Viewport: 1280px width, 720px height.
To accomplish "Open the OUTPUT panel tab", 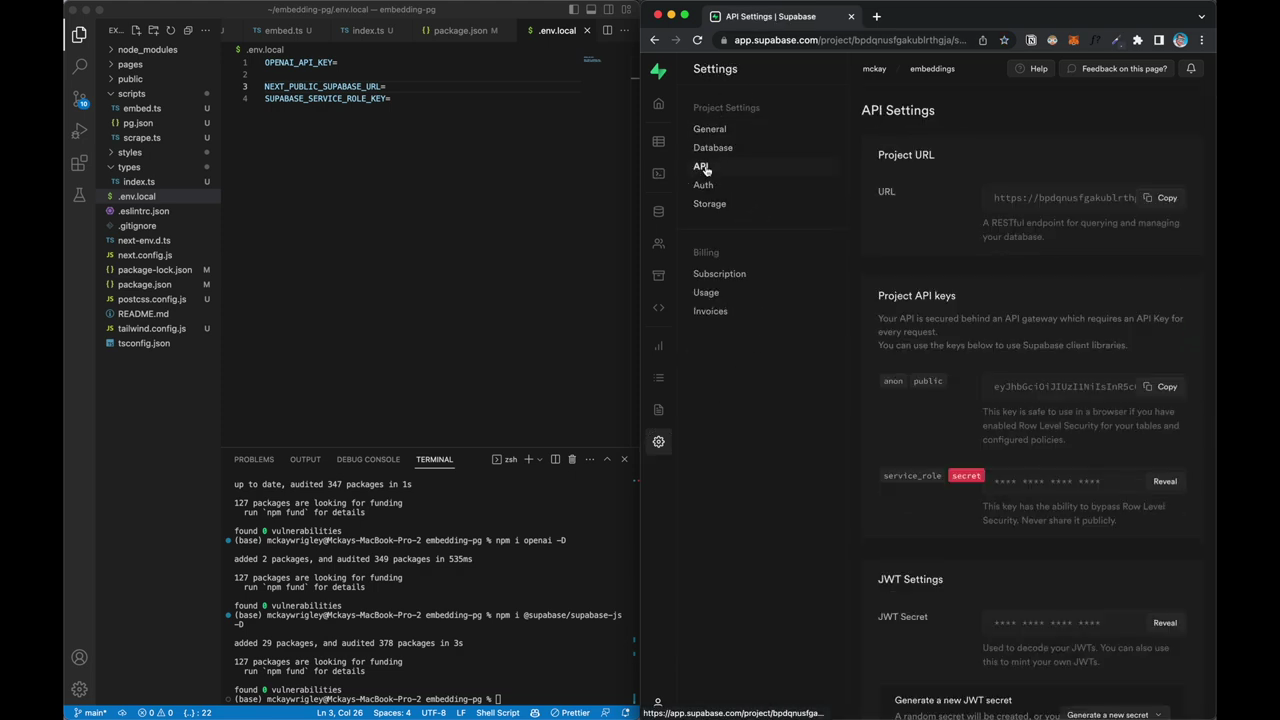I will [305, 459].
